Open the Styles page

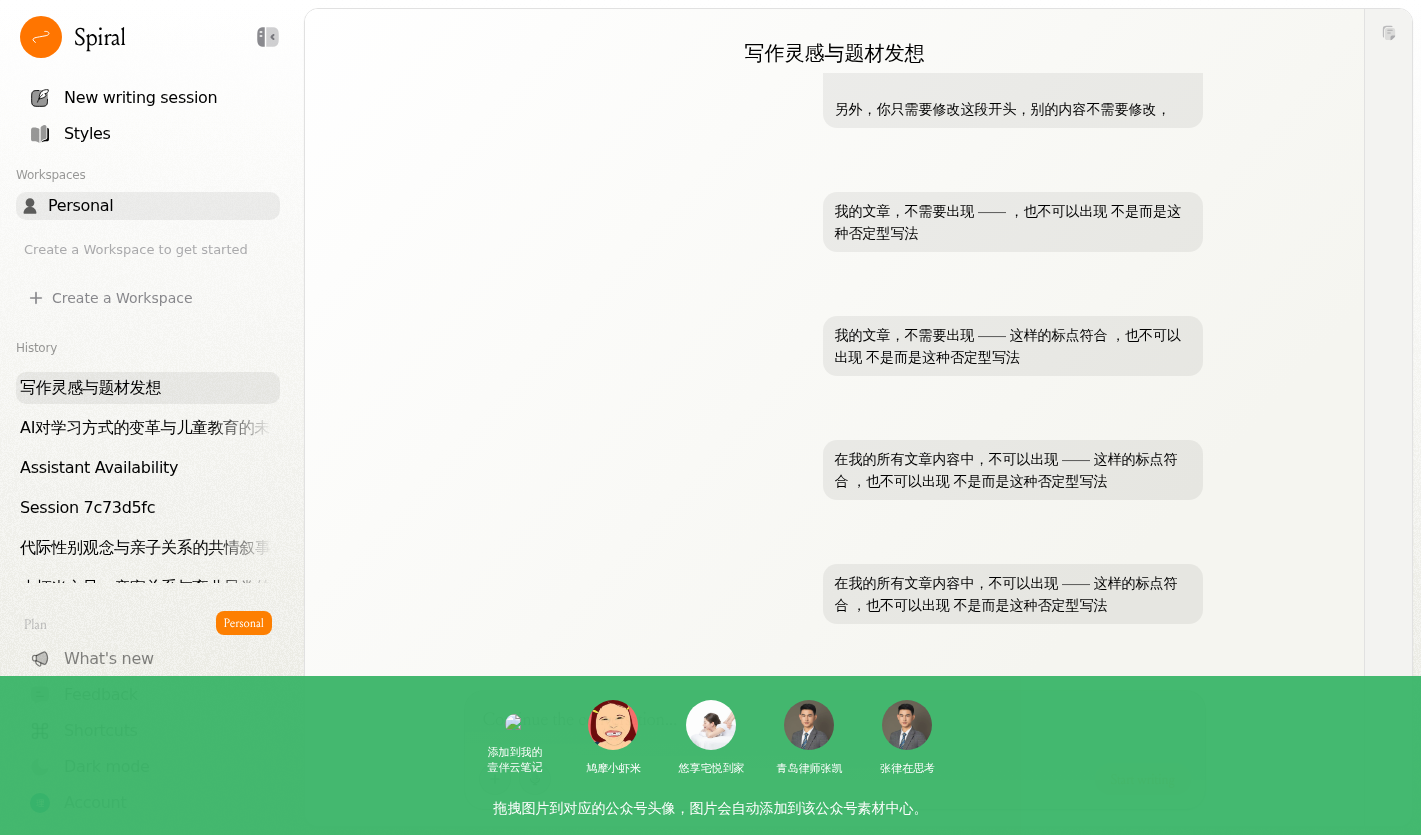(x=87, y=134)
